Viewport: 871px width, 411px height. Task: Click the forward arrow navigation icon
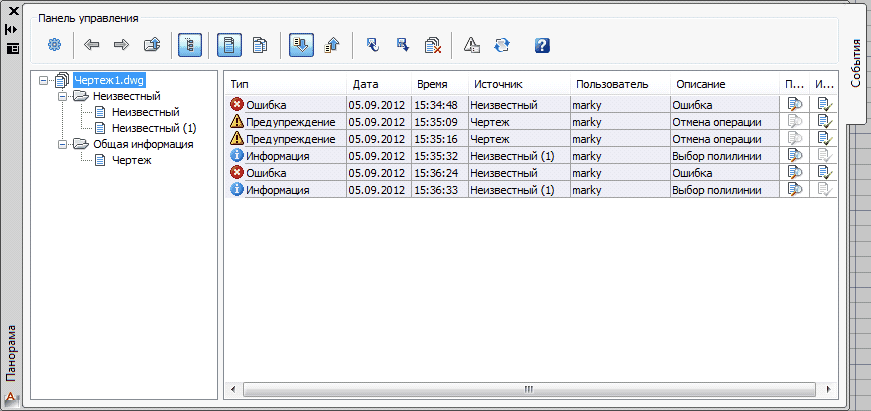pos(121,45)
